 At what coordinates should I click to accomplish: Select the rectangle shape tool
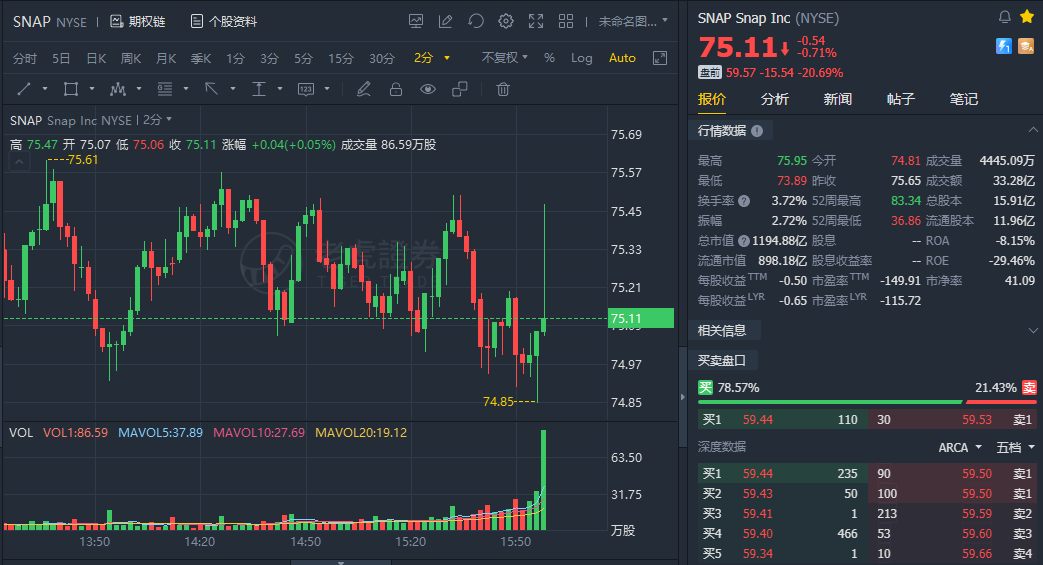pyautogui.click(x=71, y=89)
